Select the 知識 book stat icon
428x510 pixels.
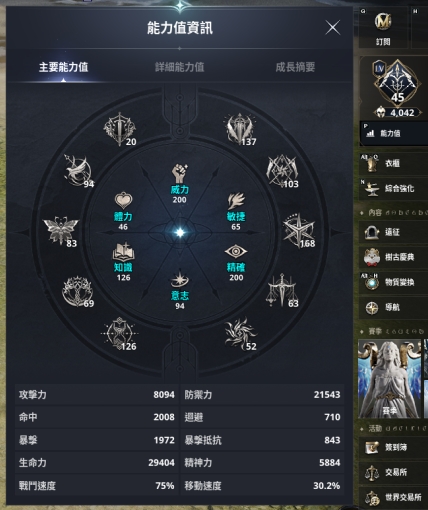pos(123,252)
